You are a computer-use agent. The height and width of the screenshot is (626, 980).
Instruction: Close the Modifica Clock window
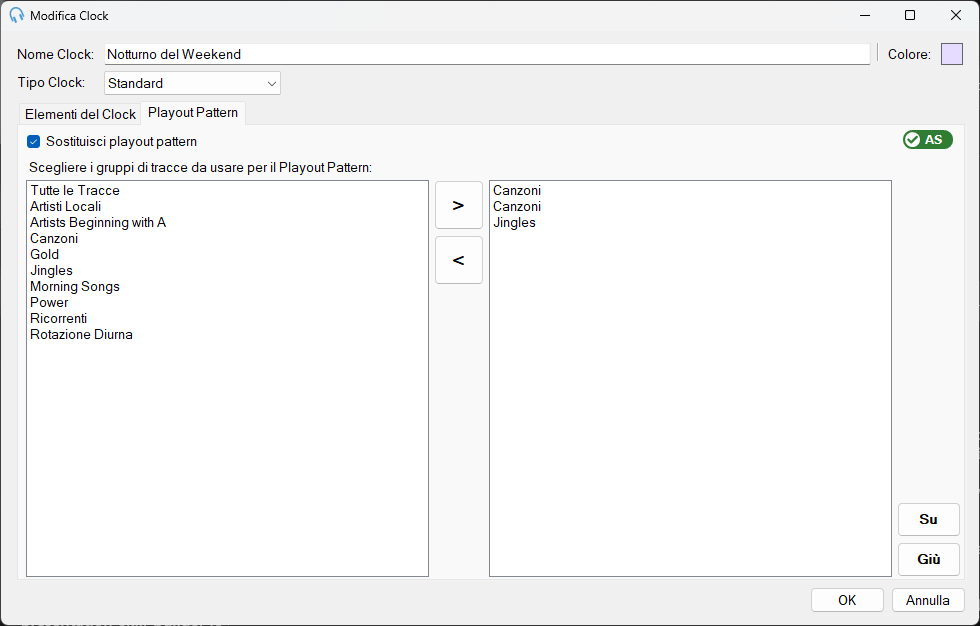[956, 15]
